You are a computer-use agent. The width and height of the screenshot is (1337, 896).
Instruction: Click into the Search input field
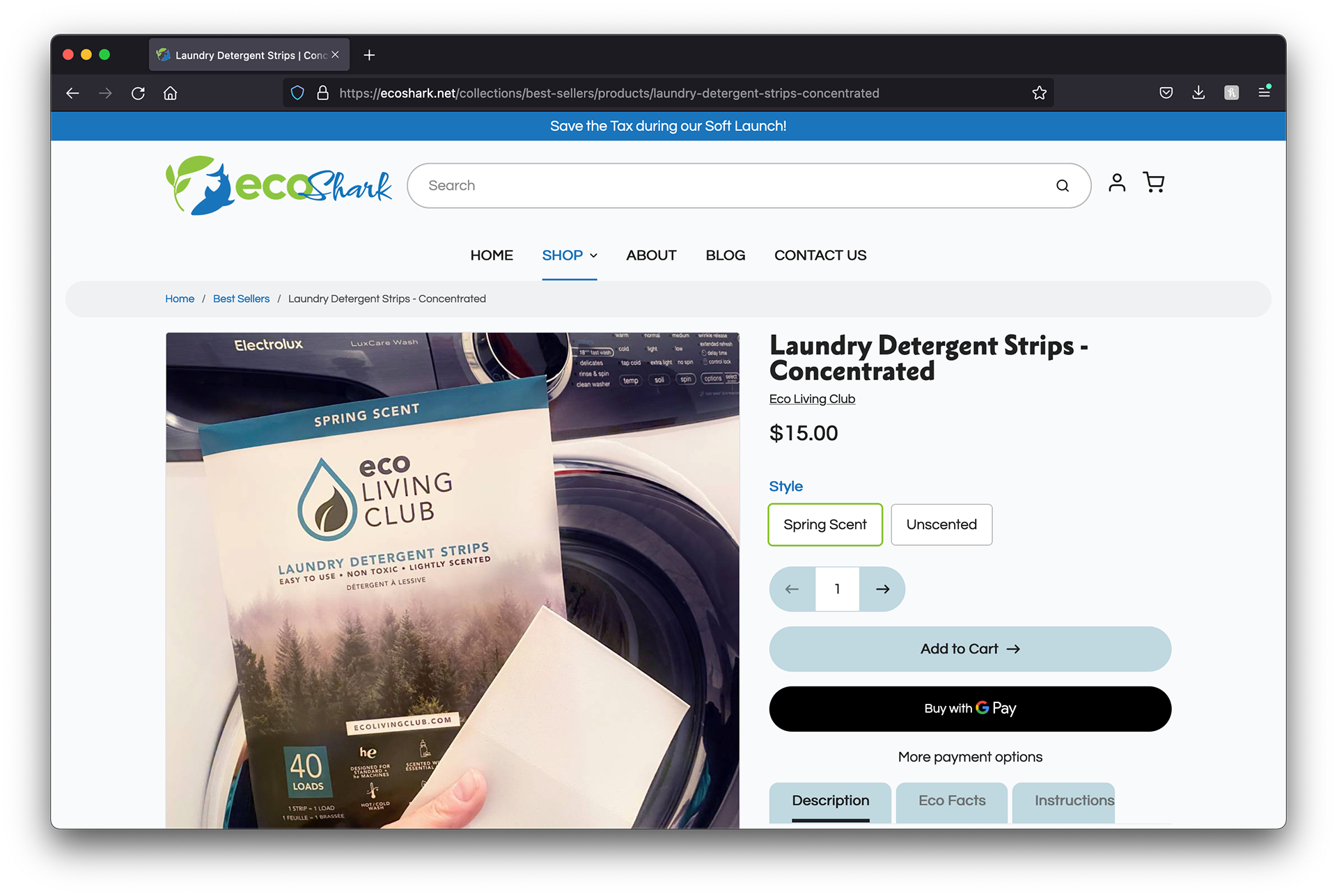click(x=738, y=186)
